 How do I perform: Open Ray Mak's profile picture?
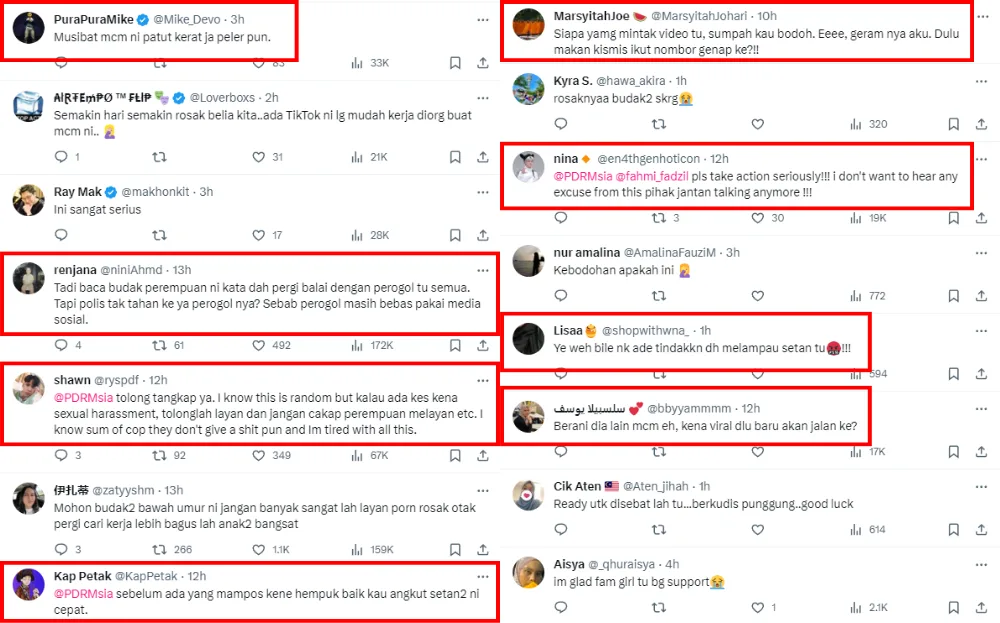click(28, 200)
